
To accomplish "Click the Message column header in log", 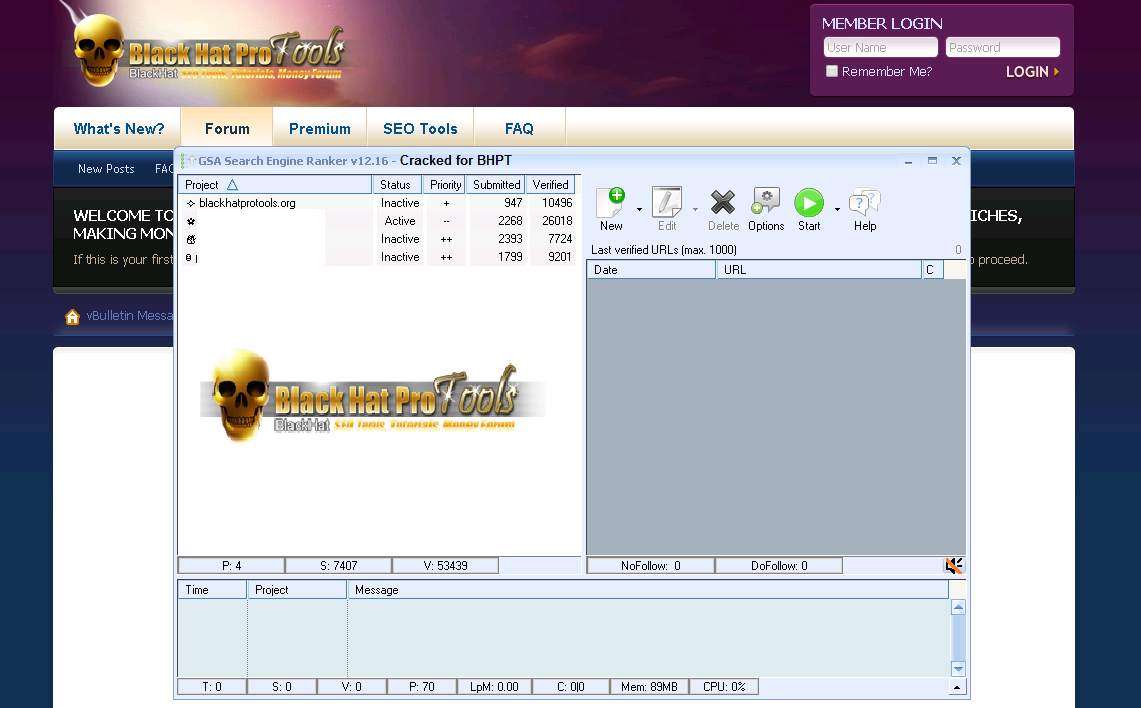I will tap(648, 590).
